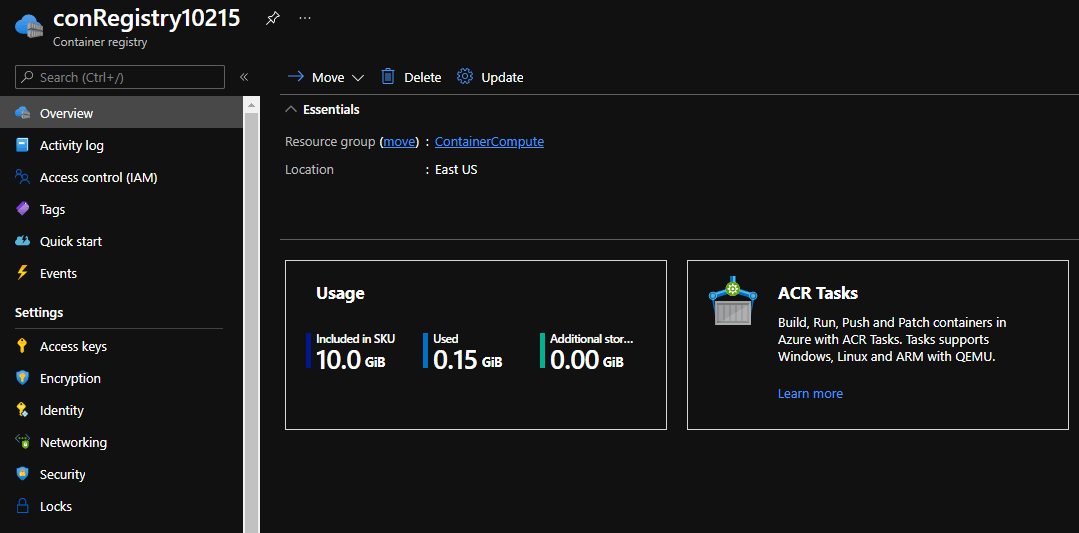The width and height of the screenshot is (1079, 533).
Task: Open Access control (IAM) page
Action: coord(98,177)
